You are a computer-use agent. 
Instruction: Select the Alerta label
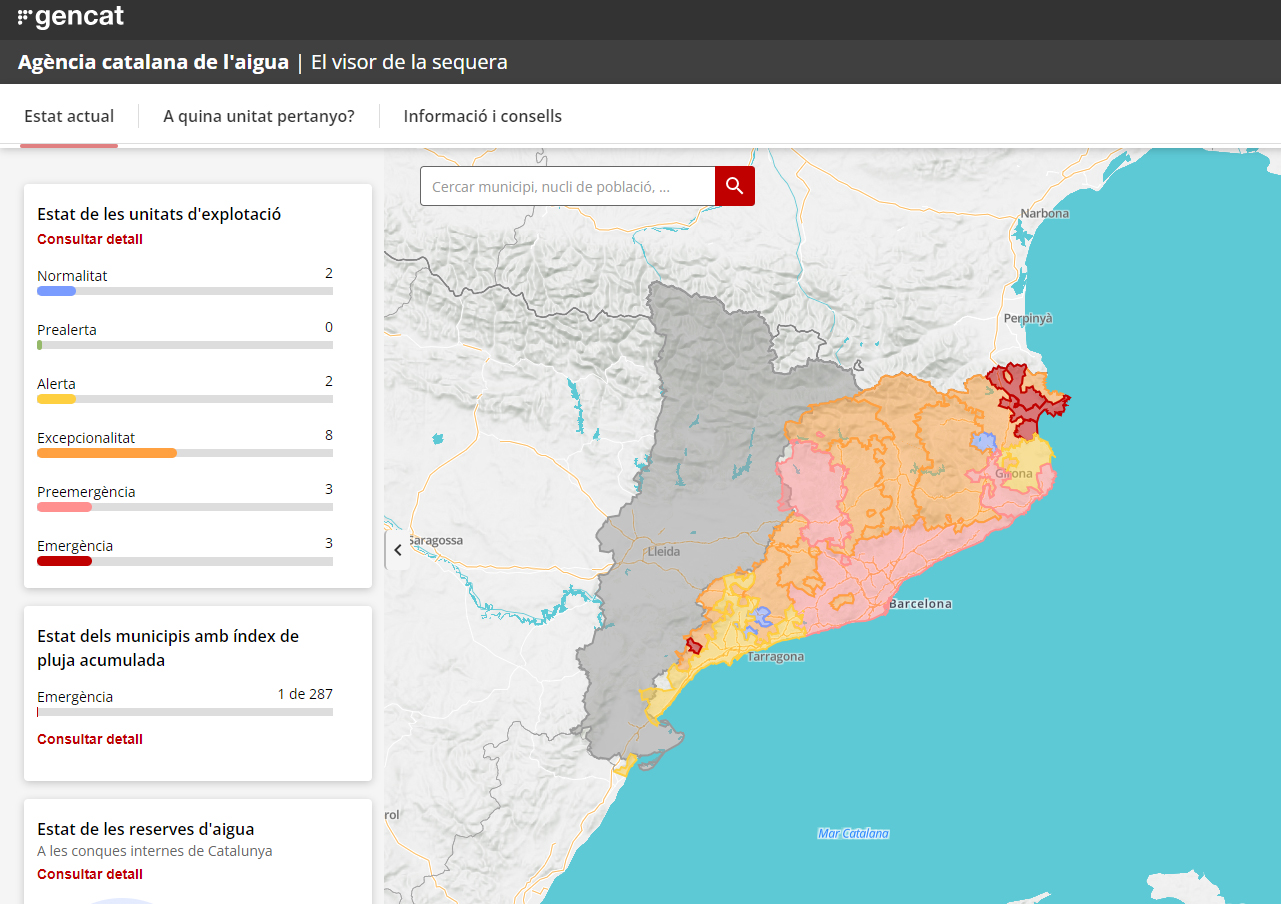click(56, 384)
